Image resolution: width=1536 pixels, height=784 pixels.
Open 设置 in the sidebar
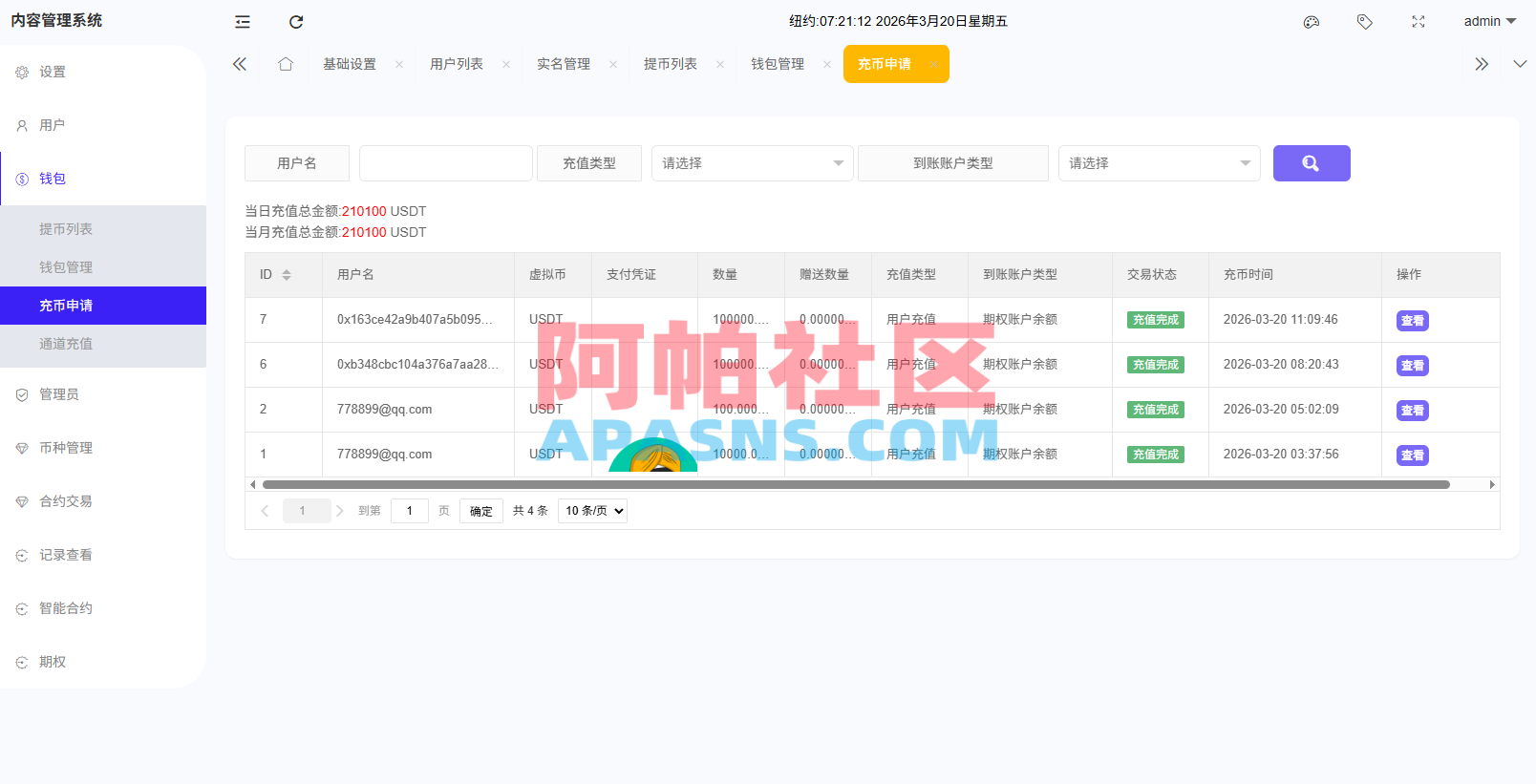pyautogui.click(x=103, y=72)
